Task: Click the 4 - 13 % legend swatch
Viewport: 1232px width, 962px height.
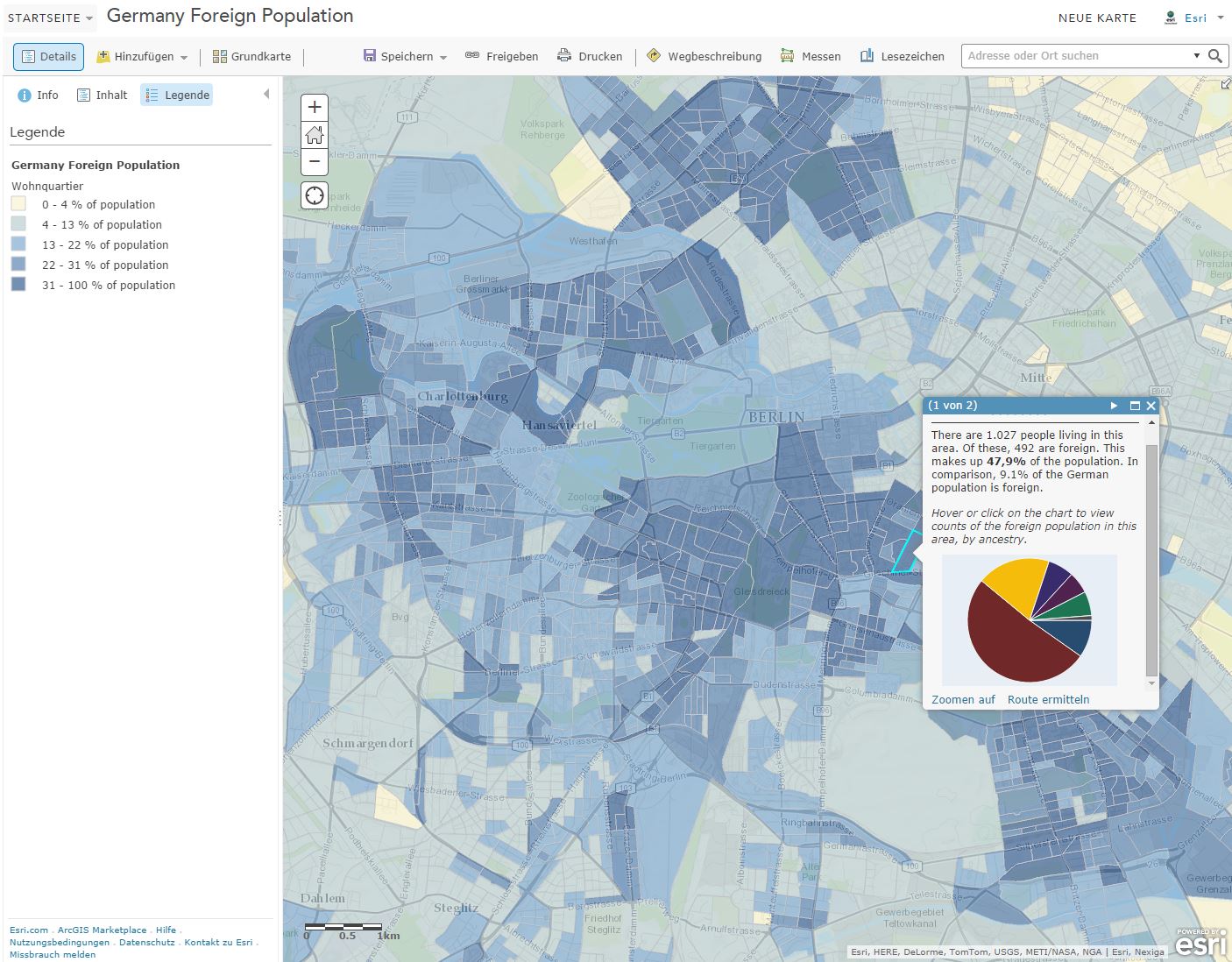Action: [18, 224]
